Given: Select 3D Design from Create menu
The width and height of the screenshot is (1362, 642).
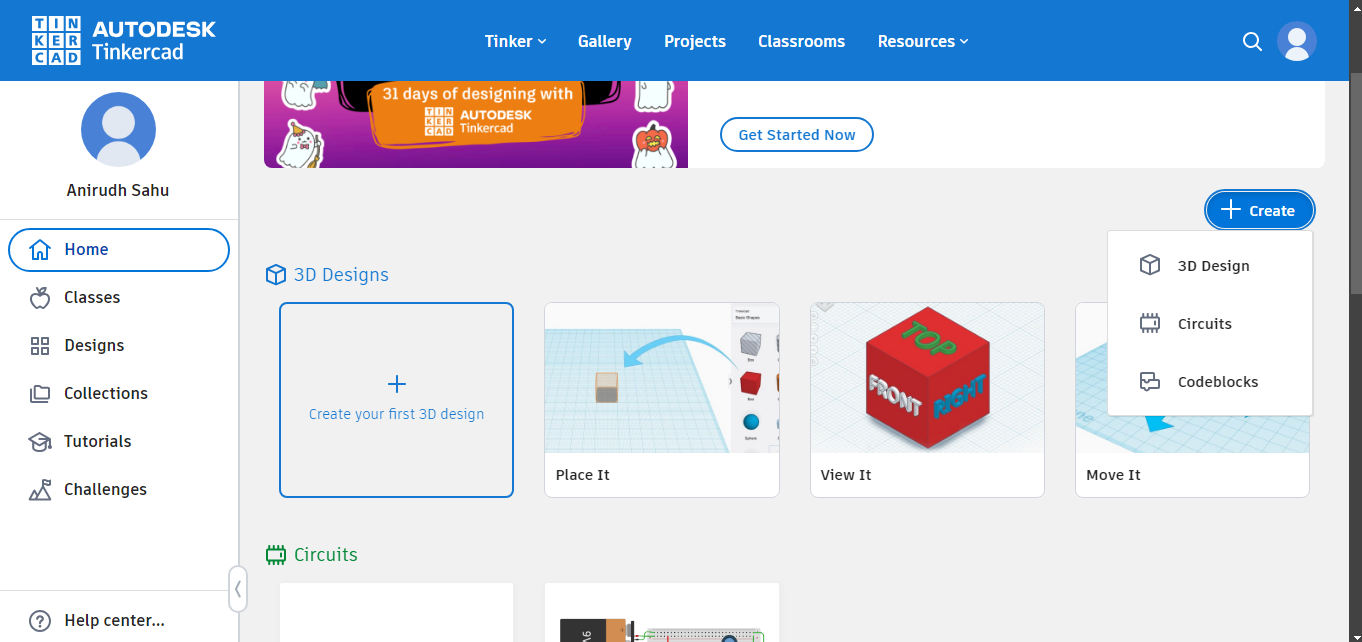Looking at the screenshot, I should 1212,266.
